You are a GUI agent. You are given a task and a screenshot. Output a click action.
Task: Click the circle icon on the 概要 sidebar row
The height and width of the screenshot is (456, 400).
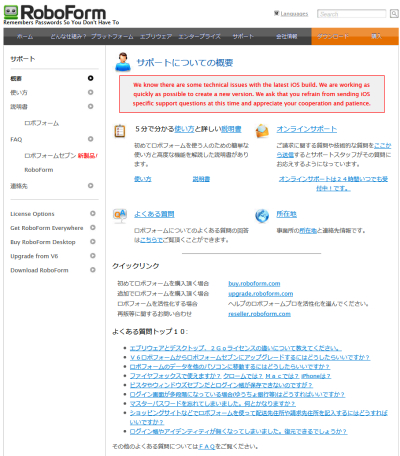pyautogui.click(x=91, y=78)
